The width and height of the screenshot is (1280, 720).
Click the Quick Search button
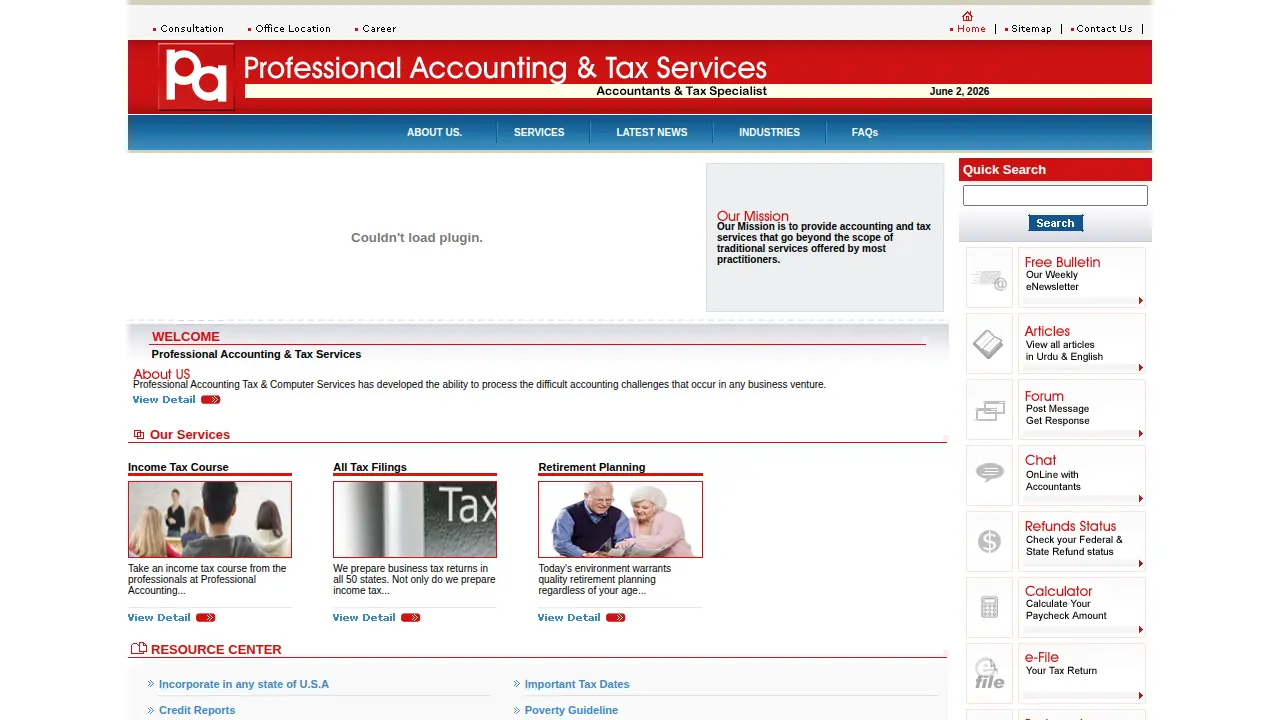tap(1055, 223)
